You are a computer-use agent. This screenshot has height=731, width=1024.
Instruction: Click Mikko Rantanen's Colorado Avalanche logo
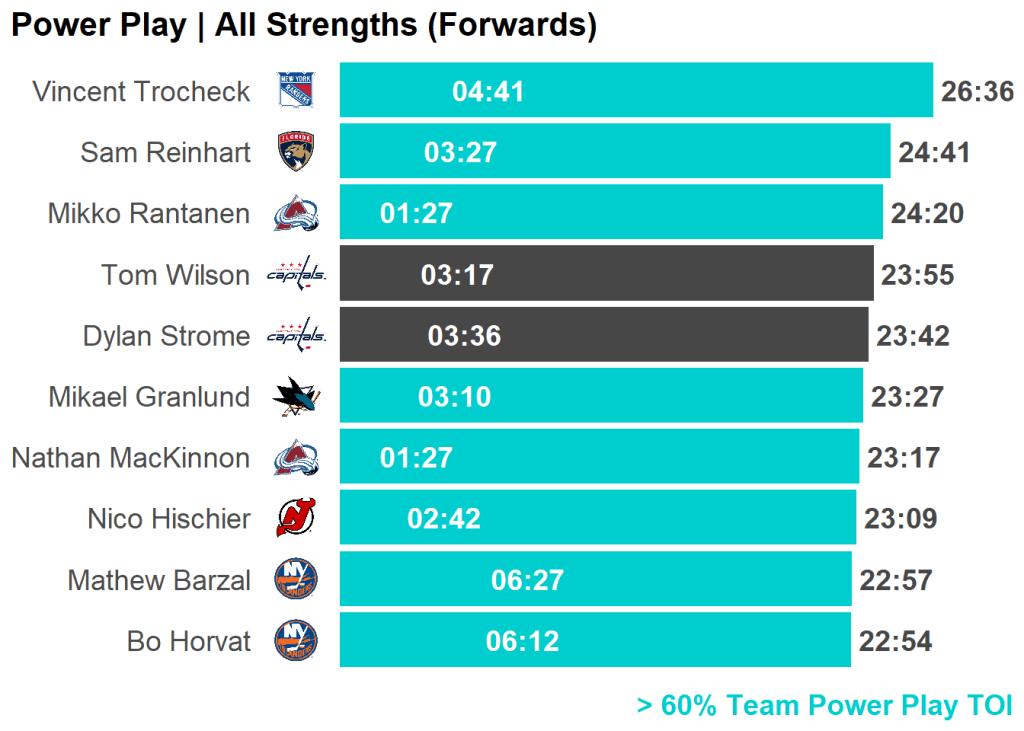pyautogui.click(x=296, y=213)
